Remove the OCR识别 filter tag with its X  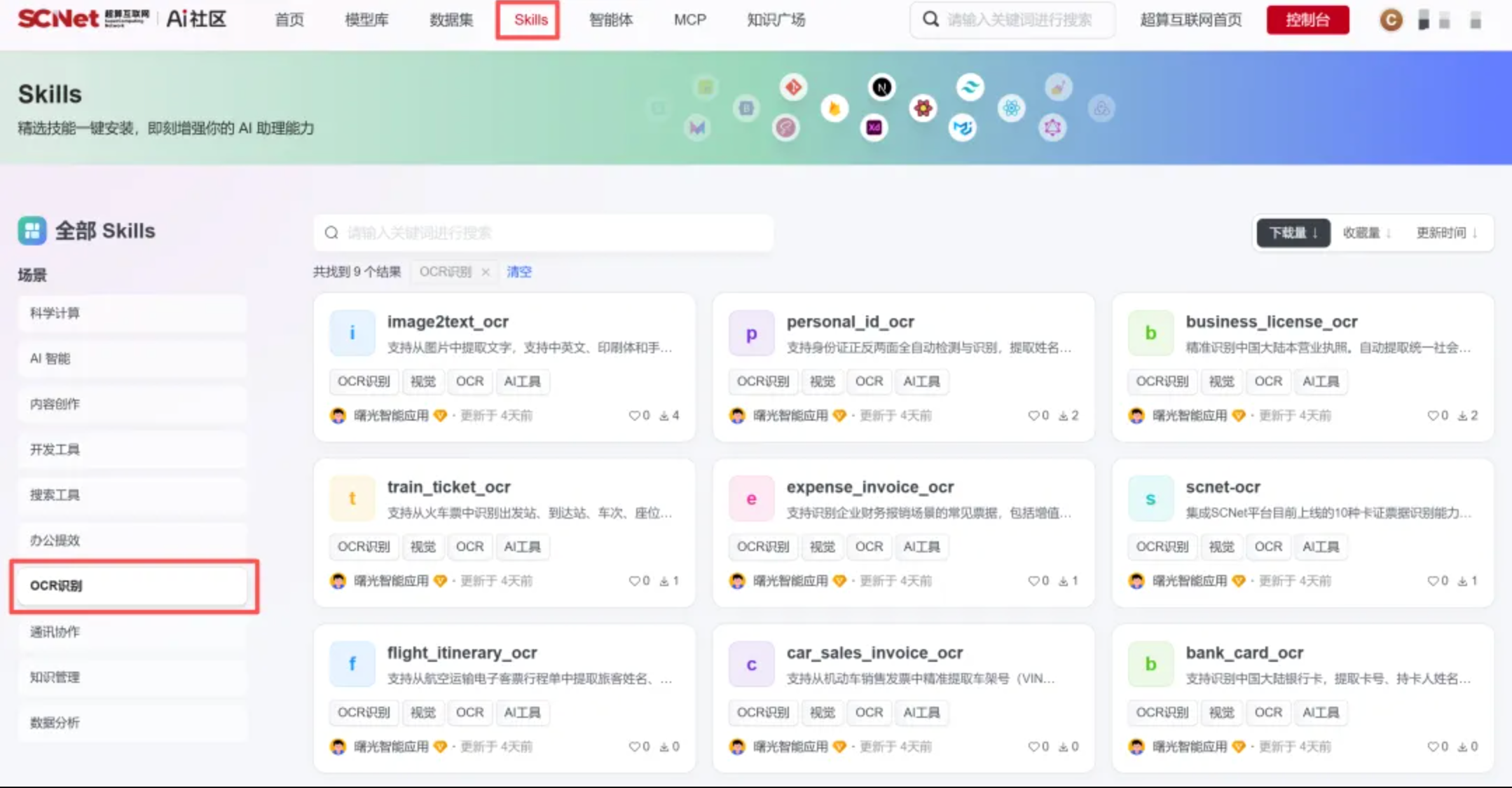[x=486, y=272]
